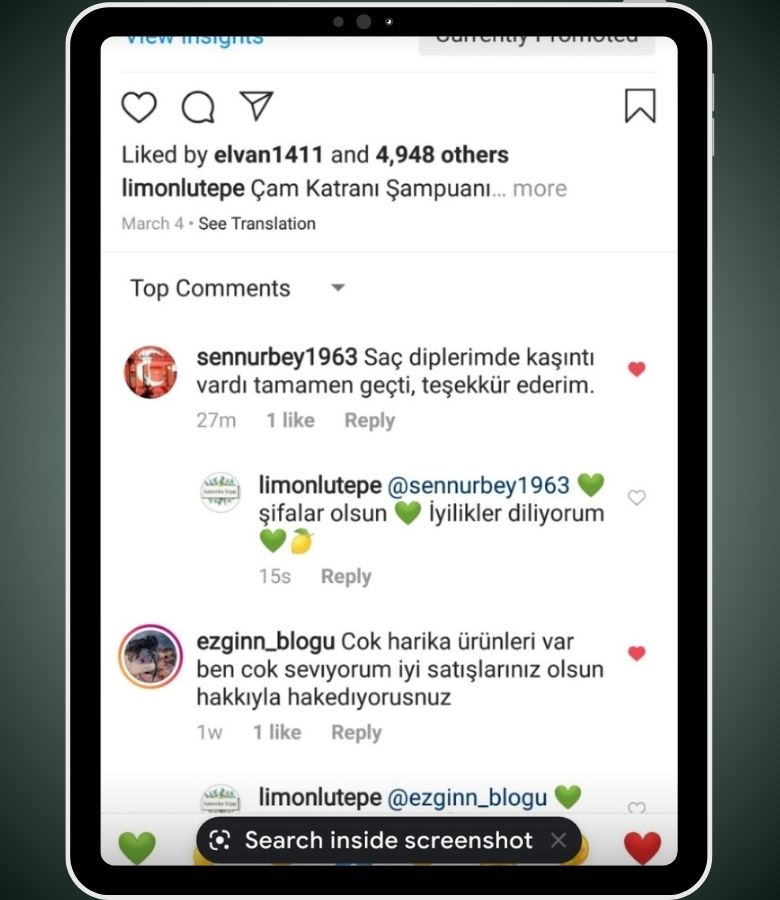Viewport: 780px width, 900px height.
Task: Tap the big green heart sticker
Action: (137, 847)
